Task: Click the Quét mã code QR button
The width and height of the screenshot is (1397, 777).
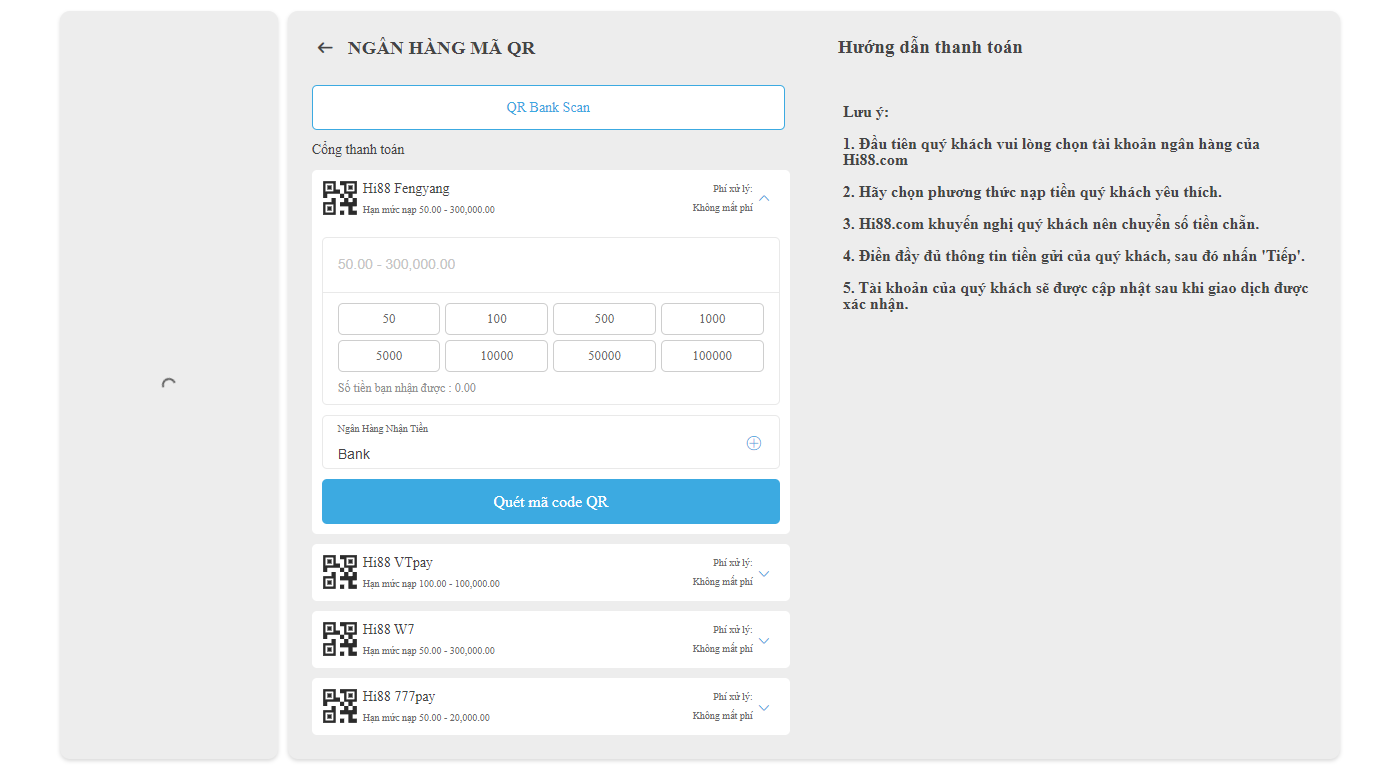Action: coord(551,502)
